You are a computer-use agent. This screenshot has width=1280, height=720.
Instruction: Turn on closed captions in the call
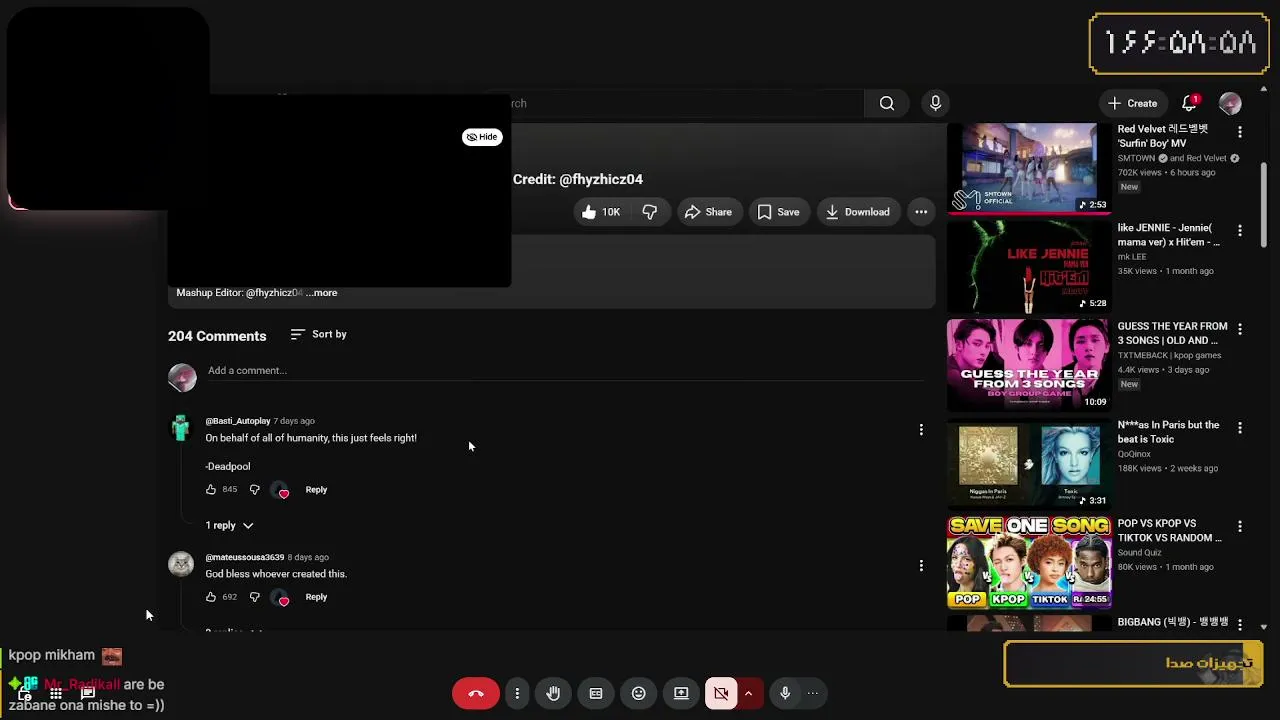(x=596, y=693)
